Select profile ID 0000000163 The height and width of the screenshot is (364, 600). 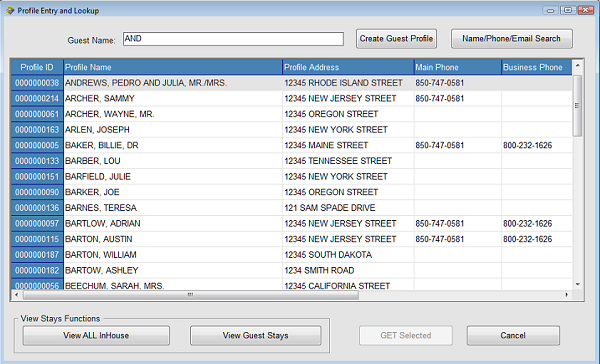coord(37,130)
